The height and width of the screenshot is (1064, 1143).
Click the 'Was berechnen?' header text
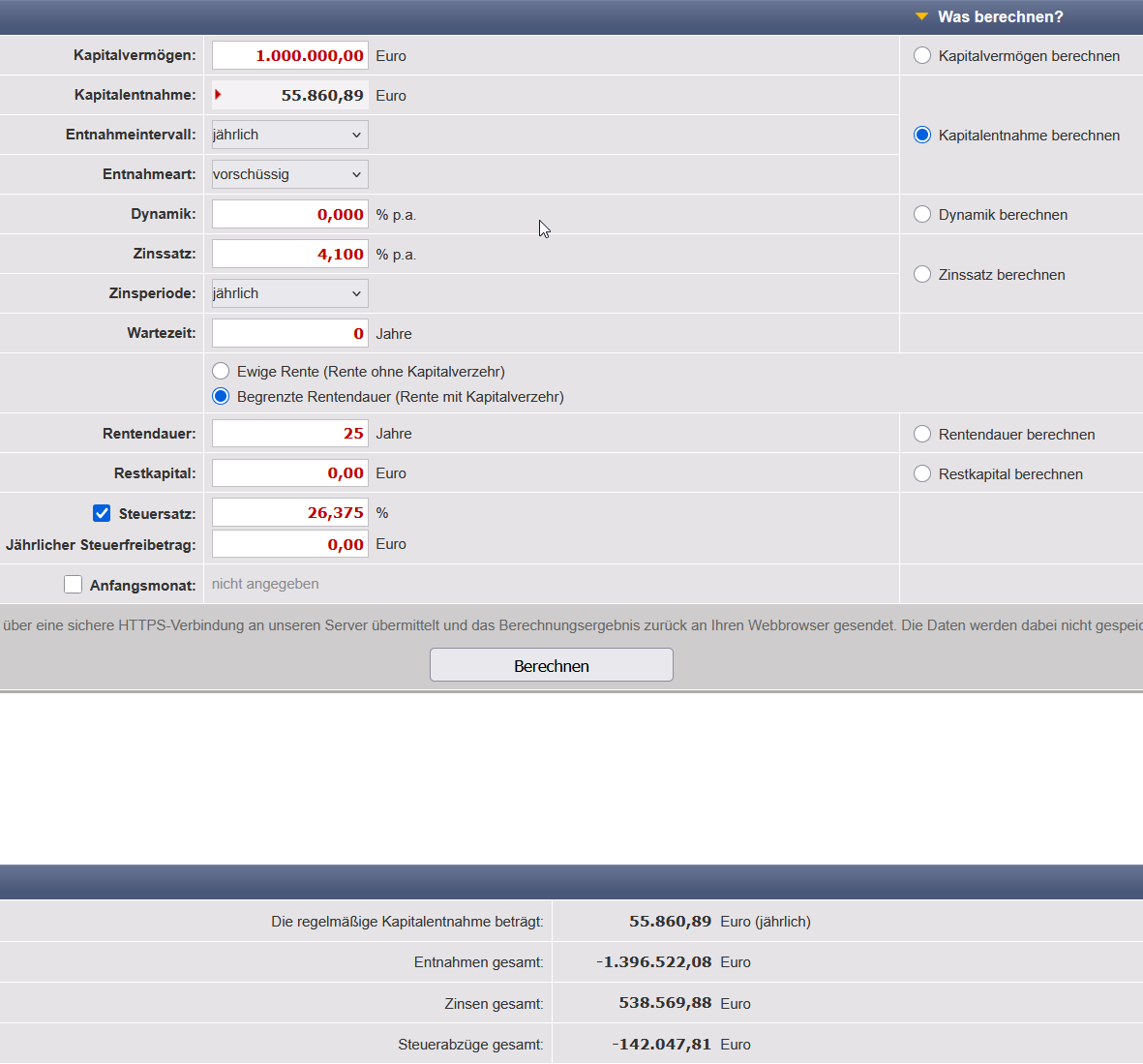[1000, 16]
